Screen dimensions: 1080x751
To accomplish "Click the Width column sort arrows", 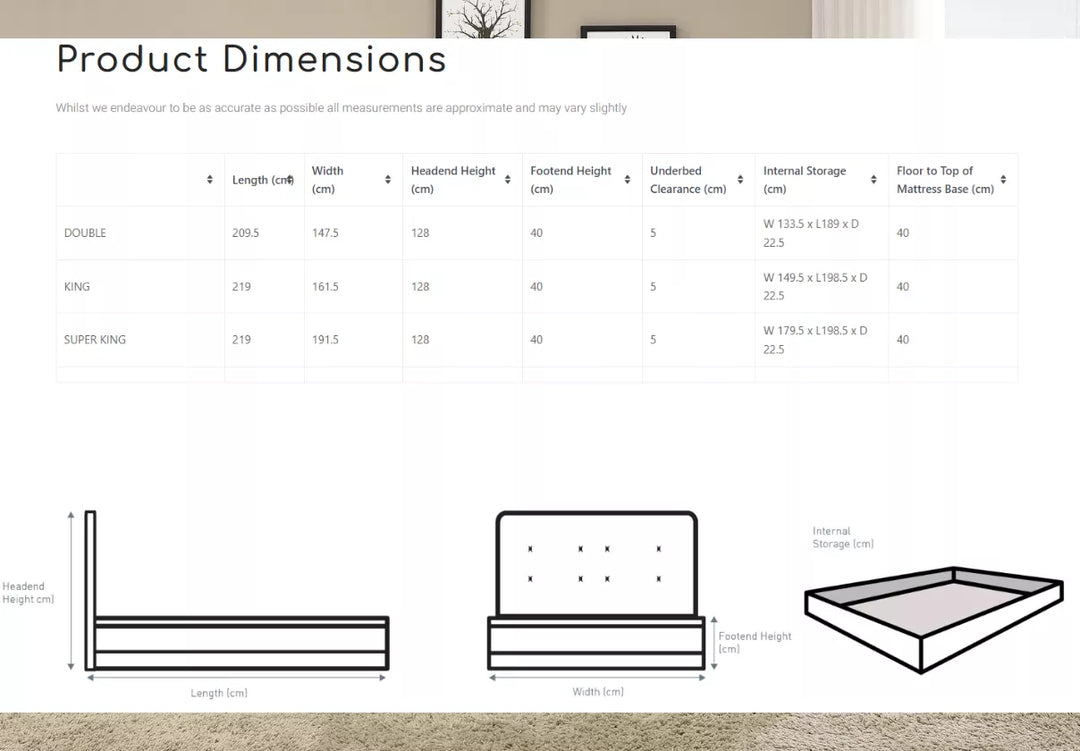I will 388,180.
